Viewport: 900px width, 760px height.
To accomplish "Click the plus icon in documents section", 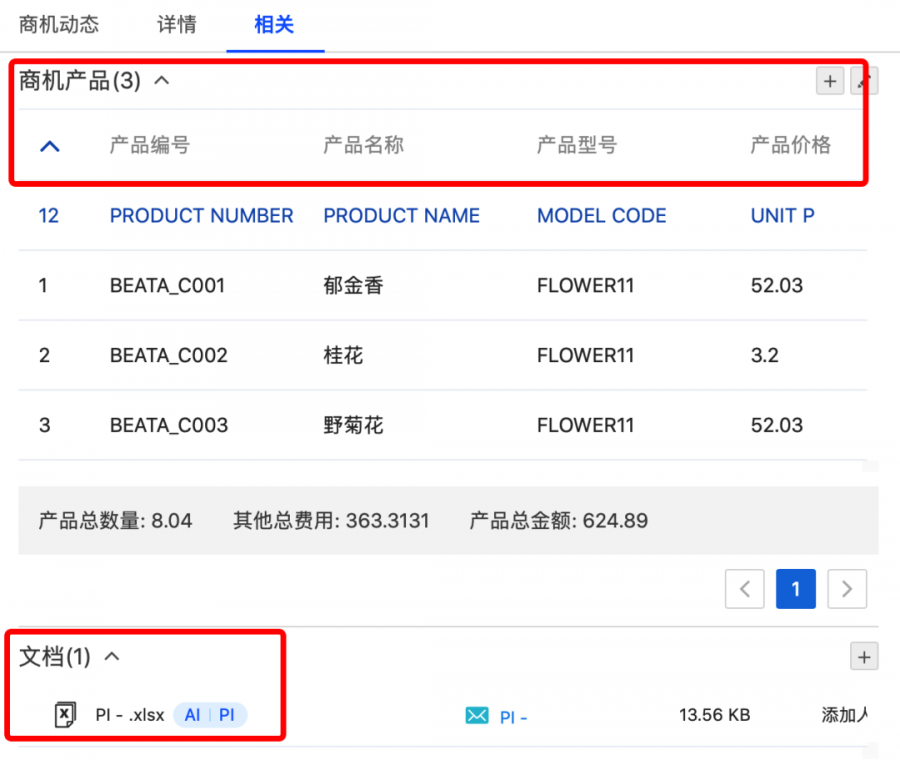I will click(864, 657).
